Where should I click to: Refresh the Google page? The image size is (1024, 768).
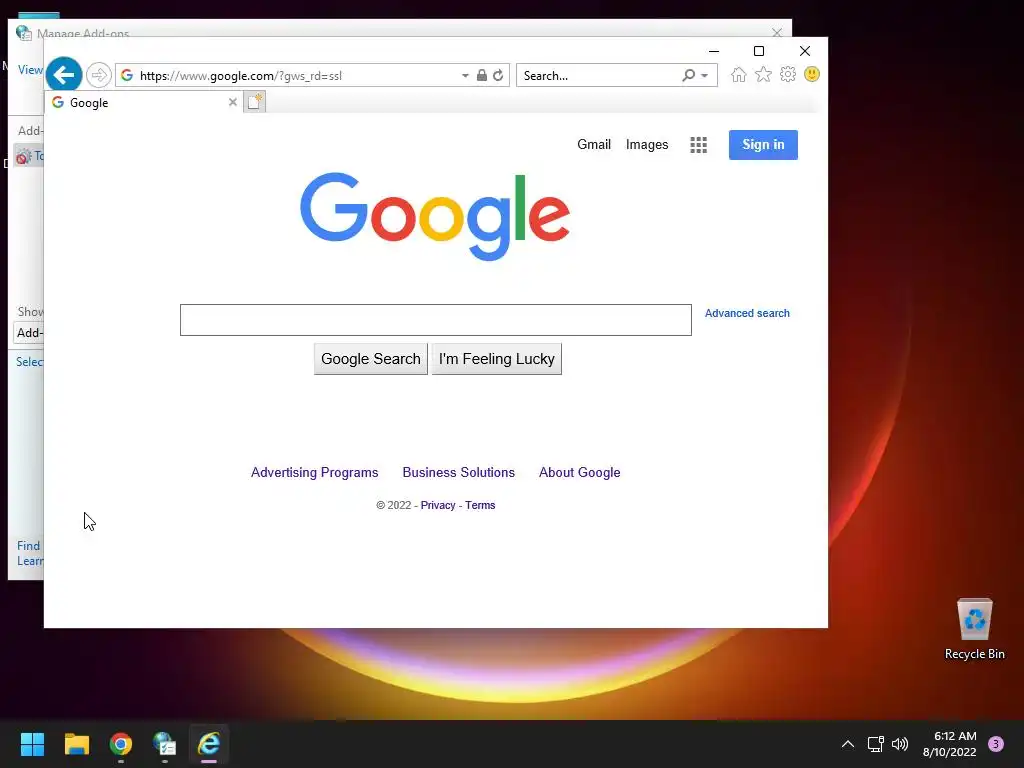498,76
